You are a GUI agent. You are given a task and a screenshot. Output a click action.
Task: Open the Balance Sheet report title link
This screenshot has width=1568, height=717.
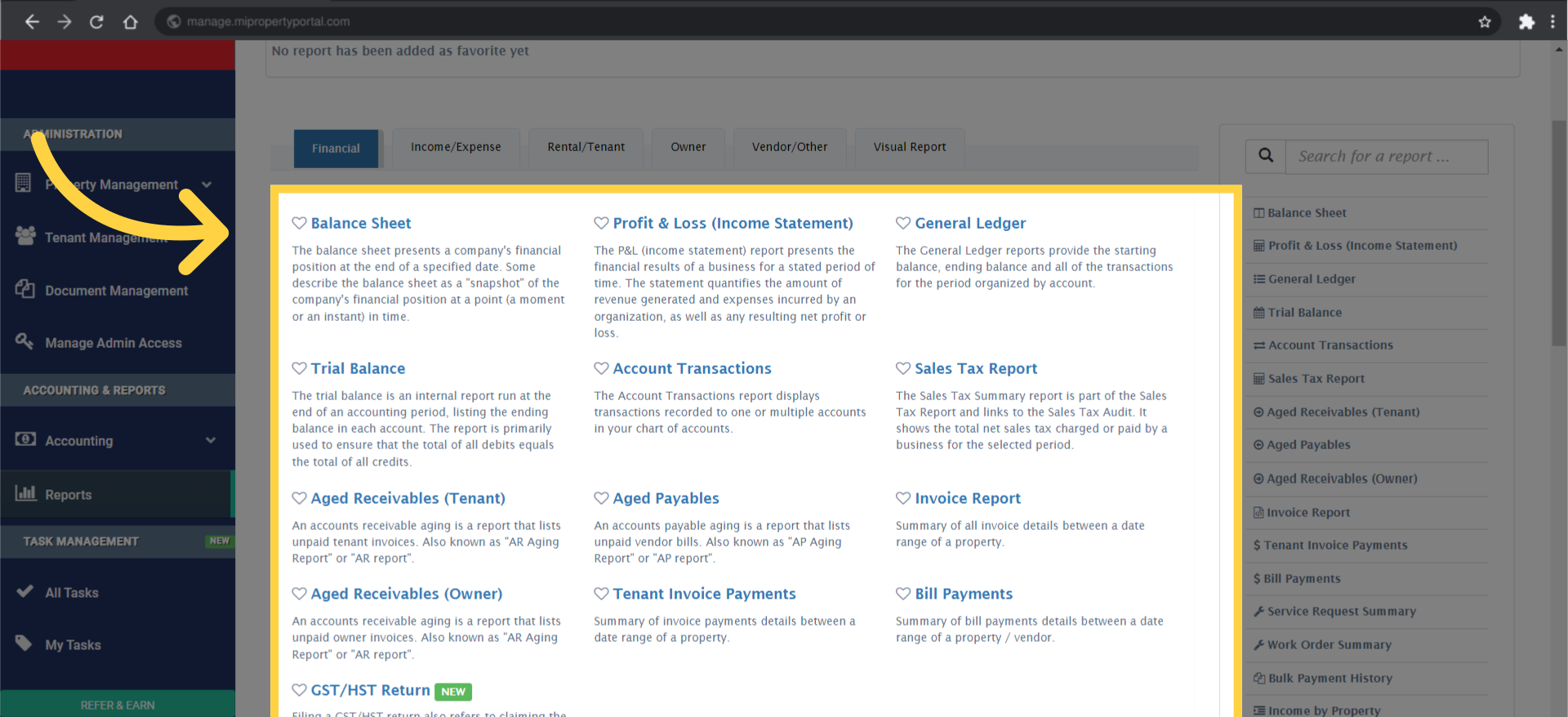(x=361, y=223)
